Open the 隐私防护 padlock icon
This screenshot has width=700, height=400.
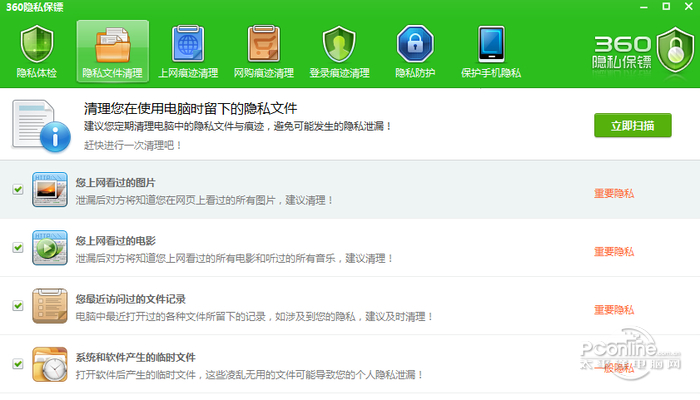coord(415,44)
